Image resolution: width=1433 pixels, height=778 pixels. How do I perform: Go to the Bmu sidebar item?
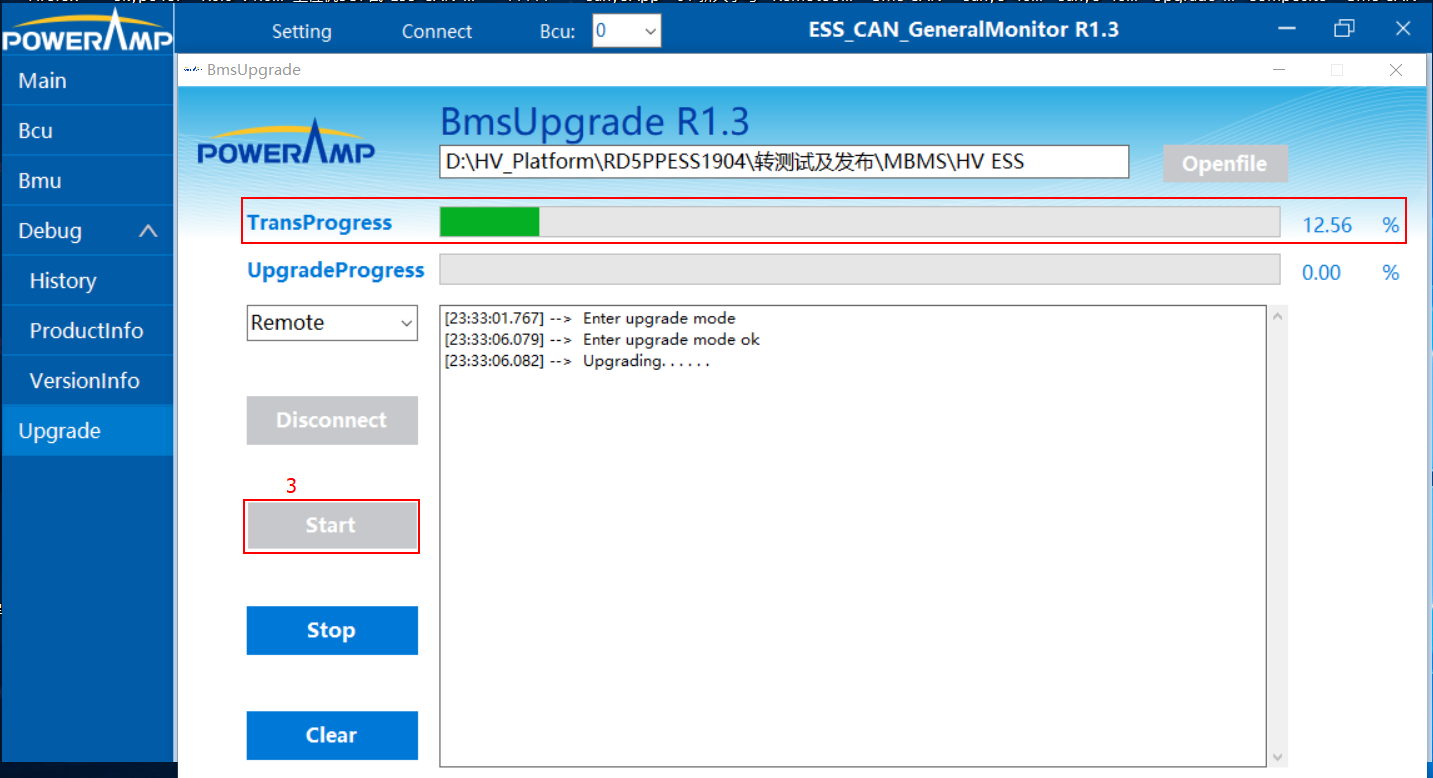pyautogui.click(x=87, y=181)
